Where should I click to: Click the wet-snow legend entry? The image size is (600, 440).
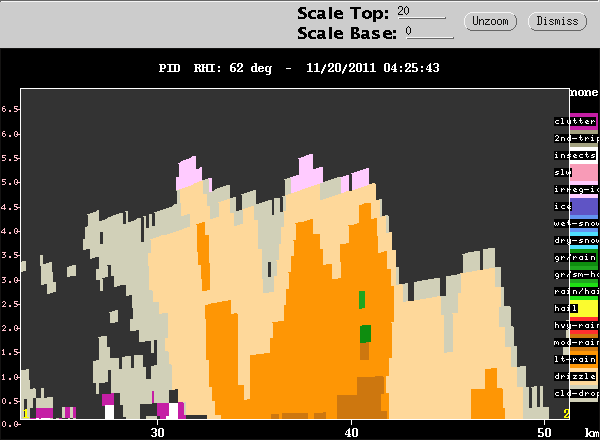[x=576, y=223]
